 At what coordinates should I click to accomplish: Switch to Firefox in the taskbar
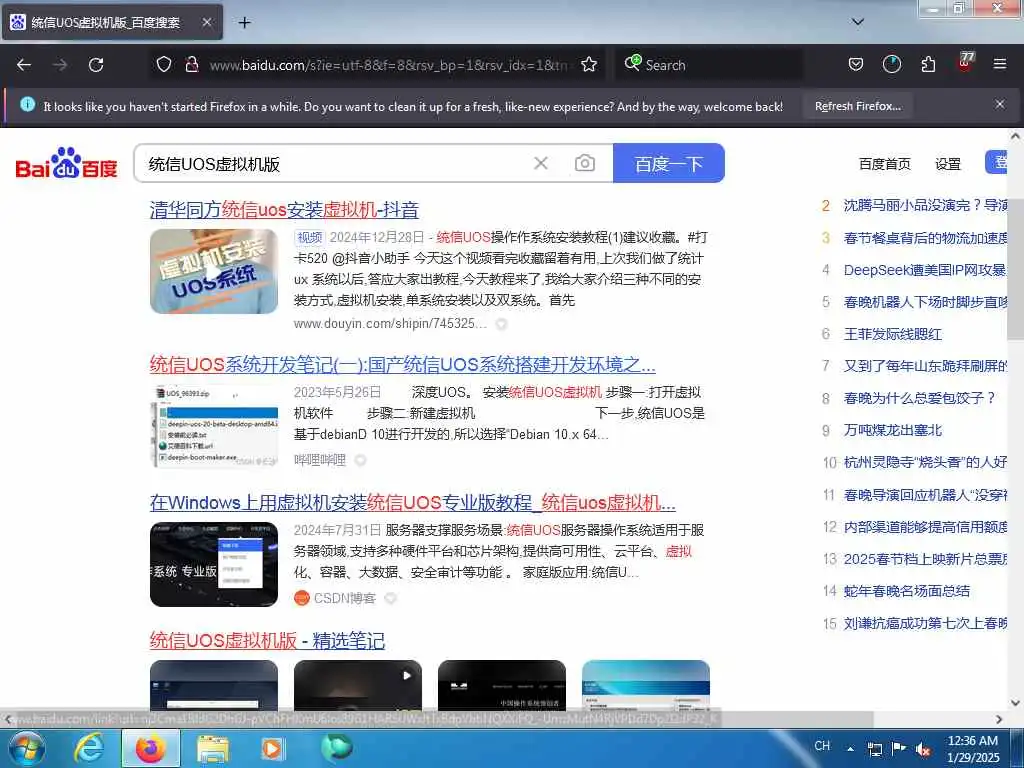tap(150, 748)
